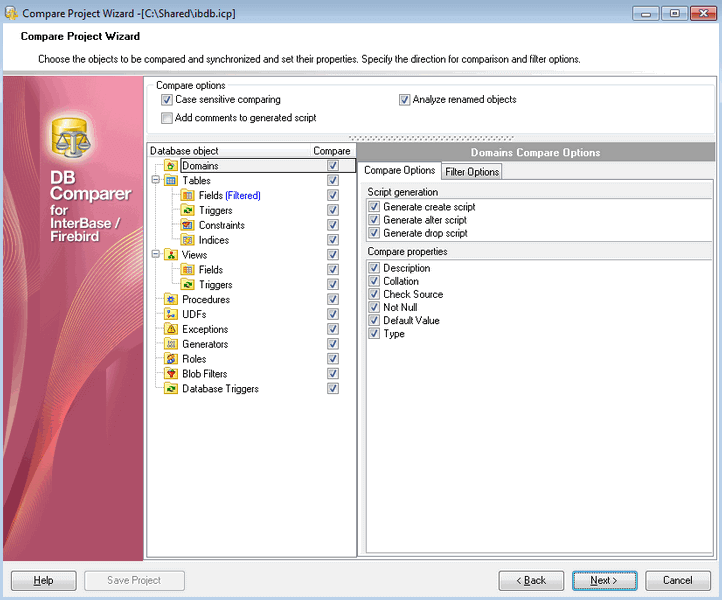This screenshot has height=600, width=722.
Task: Collapse the Tables tree node
Action: point(156,180)
